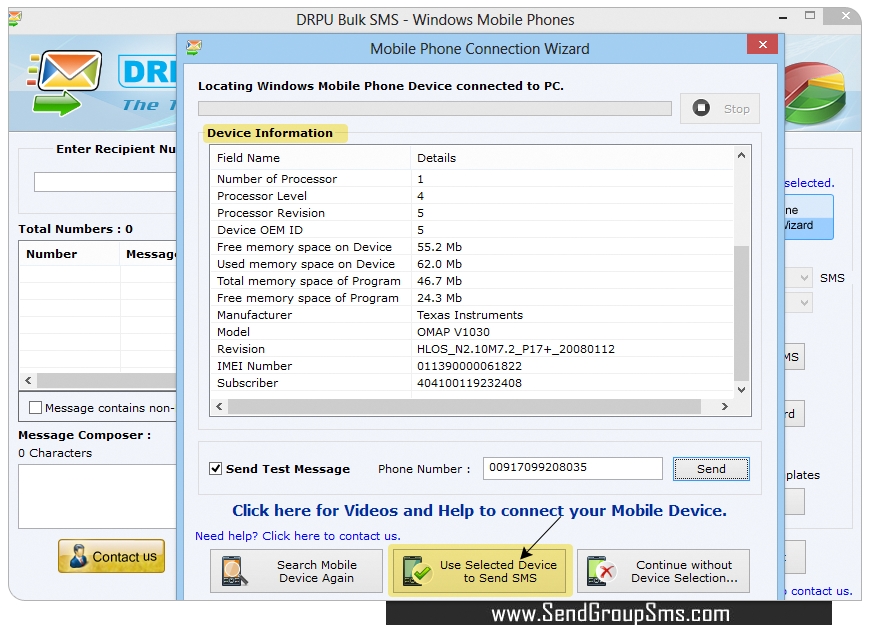Click the Texas Instruments value
Image resolution: width=870 pixels, height=629 pixels.
tap(470, 315)
